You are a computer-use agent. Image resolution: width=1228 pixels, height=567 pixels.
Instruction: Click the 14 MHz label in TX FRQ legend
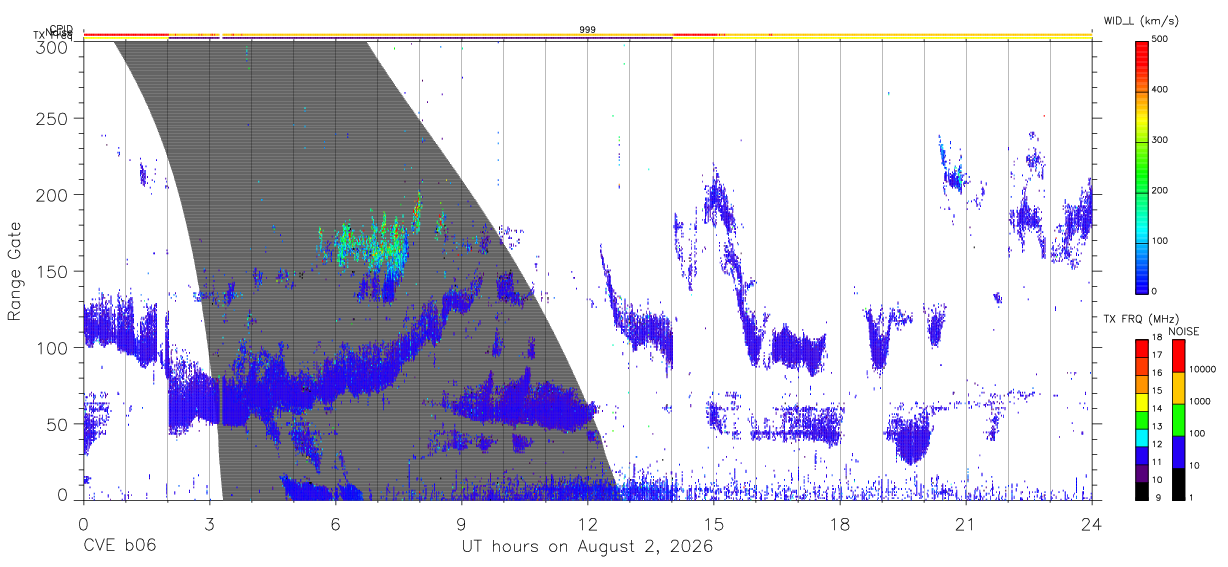click(x=1156, y=408)
